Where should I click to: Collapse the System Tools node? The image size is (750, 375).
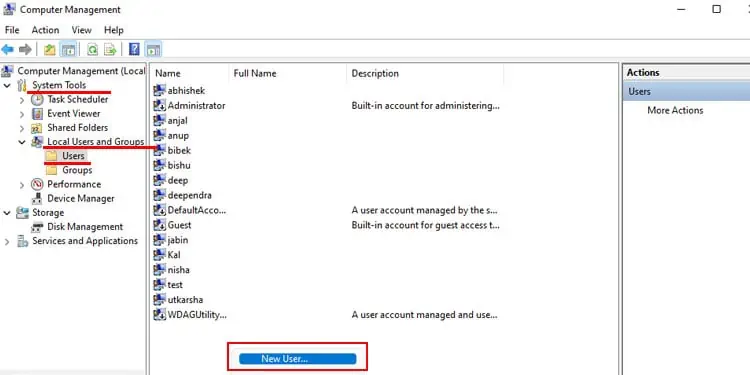(x=7, y=86)
